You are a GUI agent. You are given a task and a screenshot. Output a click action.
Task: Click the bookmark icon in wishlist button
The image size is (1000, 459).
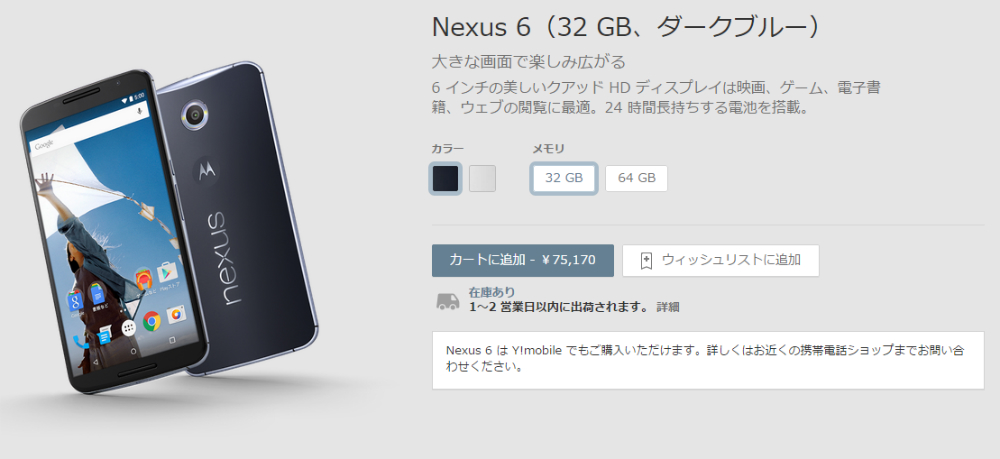pyautogui.click(x=646, y=261)
